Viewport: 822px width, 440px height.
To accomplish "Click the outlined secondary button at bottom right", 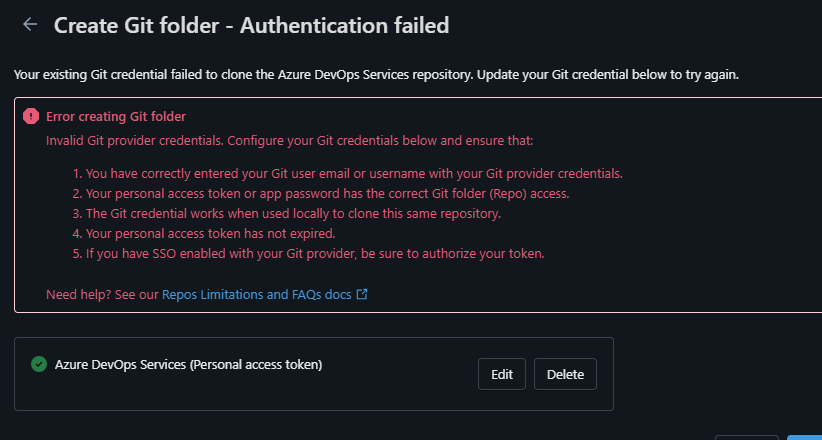I will coord(747,437).
